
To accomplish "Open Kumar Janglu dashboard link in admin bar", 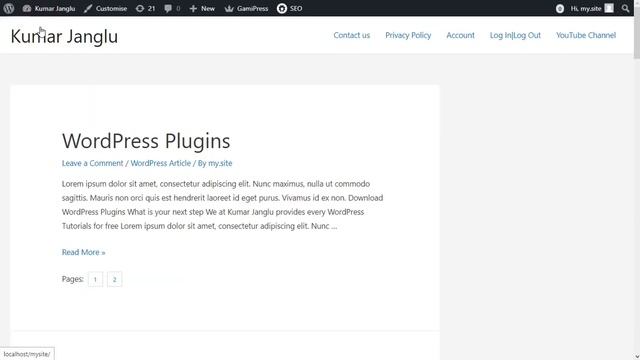I will point(49,8).
